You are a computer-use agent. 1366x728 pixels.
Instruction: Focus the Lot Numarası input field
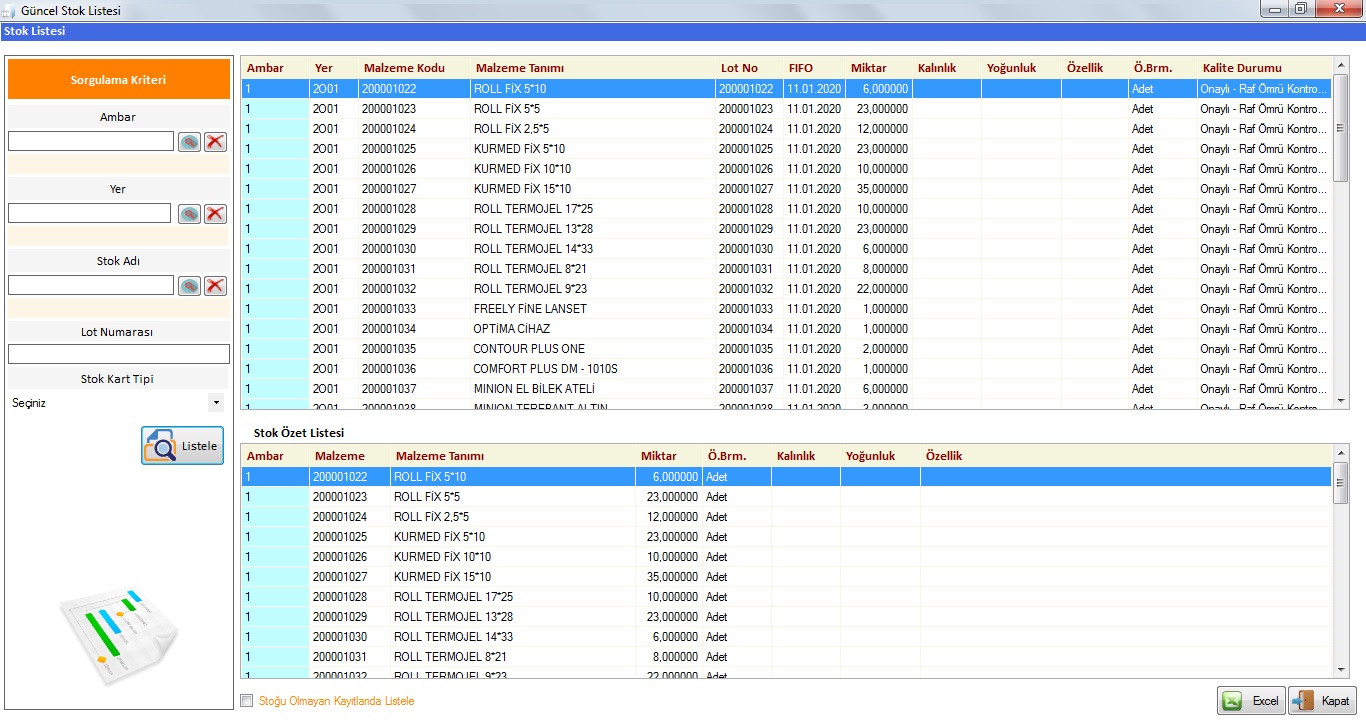119,354
